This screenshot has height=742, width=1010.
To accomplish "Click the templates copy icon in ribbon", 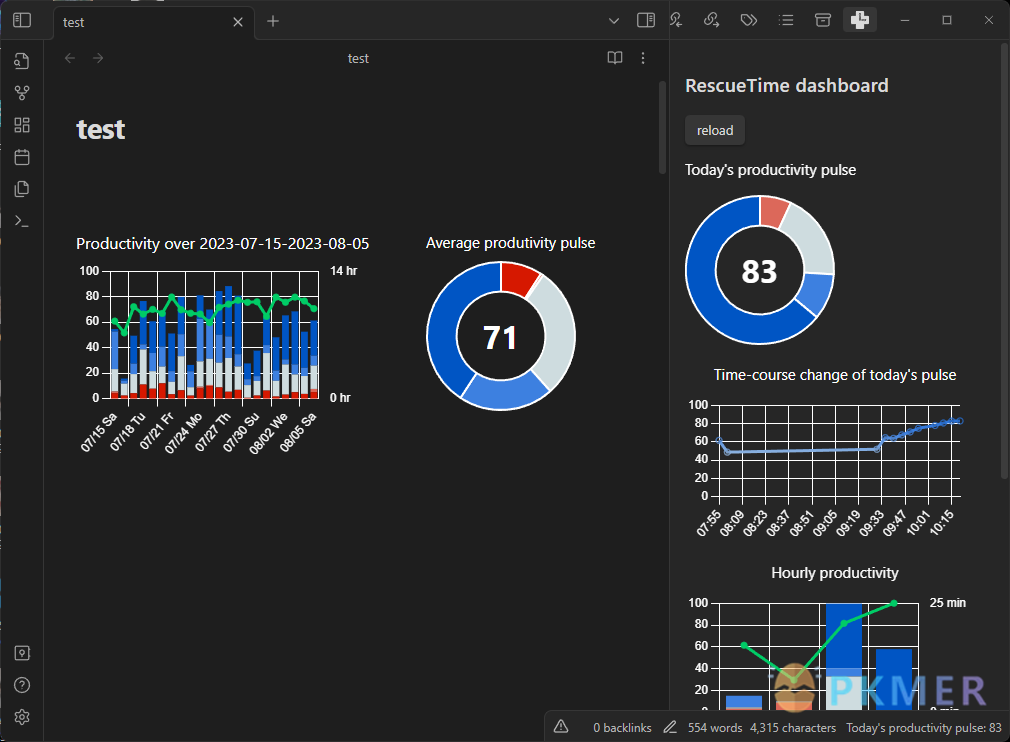I will pyautogui.click(x=22, y=189).
